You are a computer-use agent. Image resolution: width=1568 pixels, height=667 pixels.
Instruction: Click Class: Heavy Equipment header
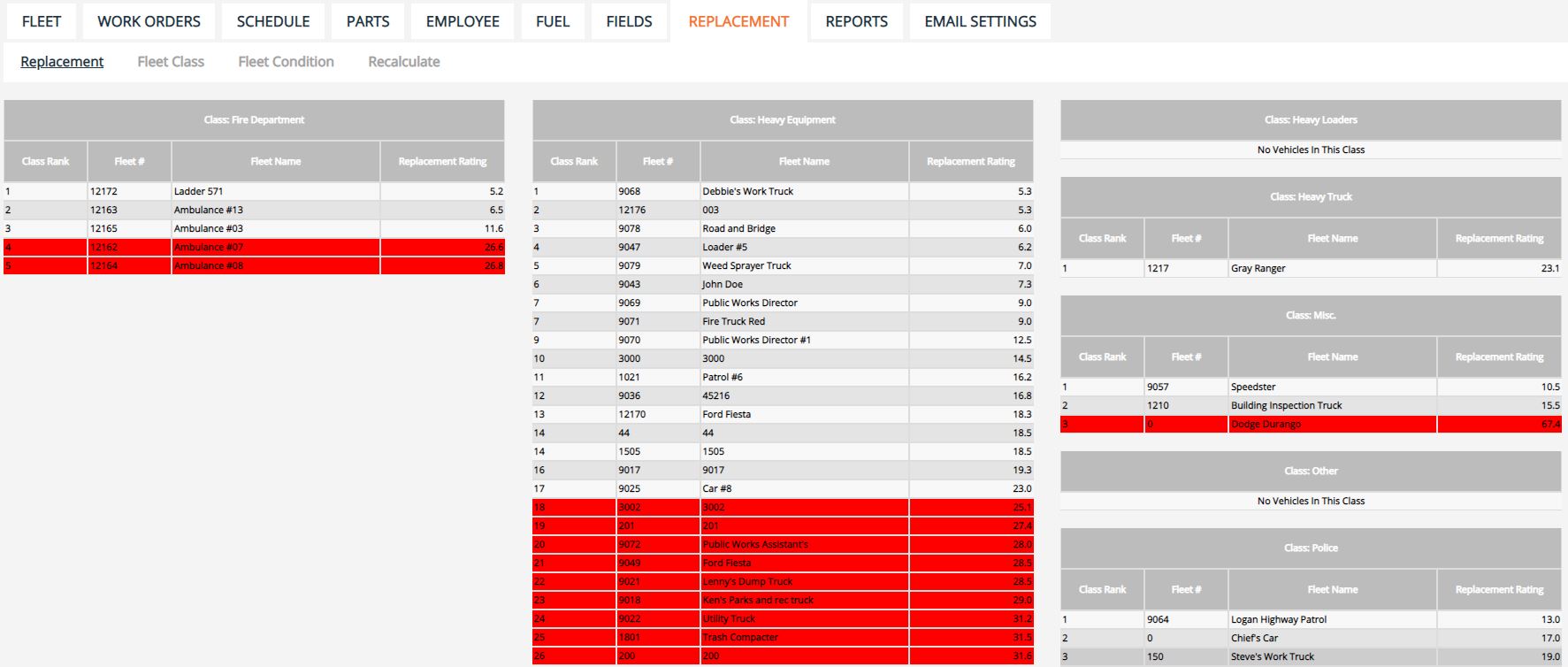[783, 119]
